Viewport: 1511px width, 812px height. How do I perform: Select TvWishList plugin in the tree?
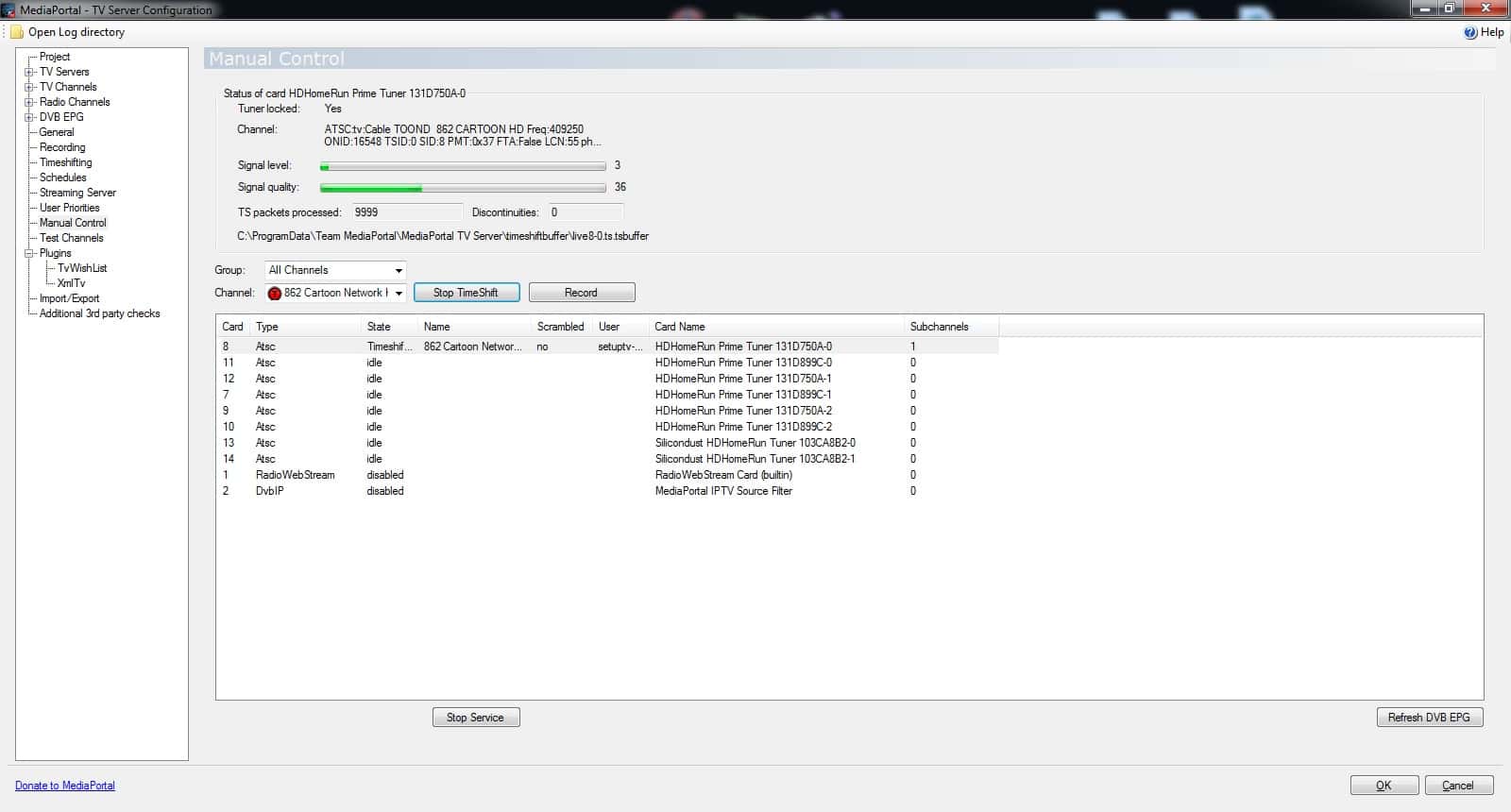point(82,268)
